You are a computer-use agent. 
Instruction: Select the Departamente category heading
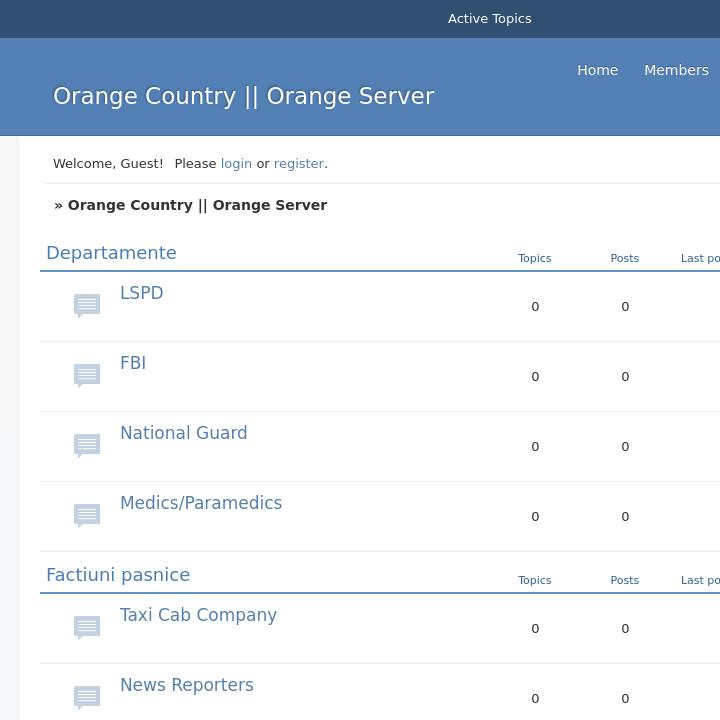point(111,253)
